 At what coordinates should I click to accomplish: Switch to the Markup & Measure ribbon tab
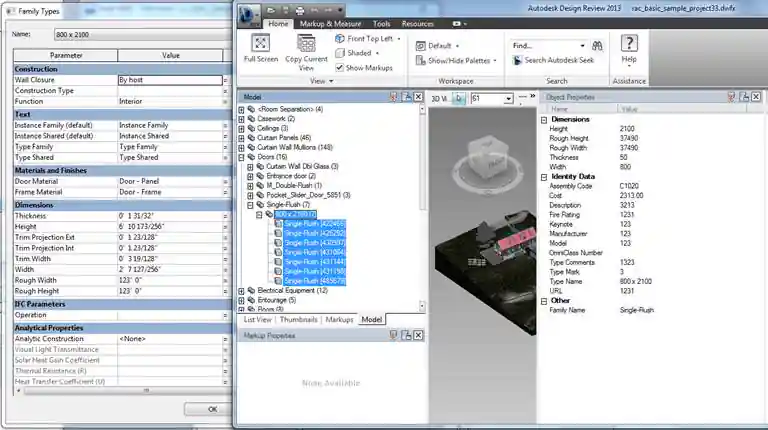click(330, 23)
